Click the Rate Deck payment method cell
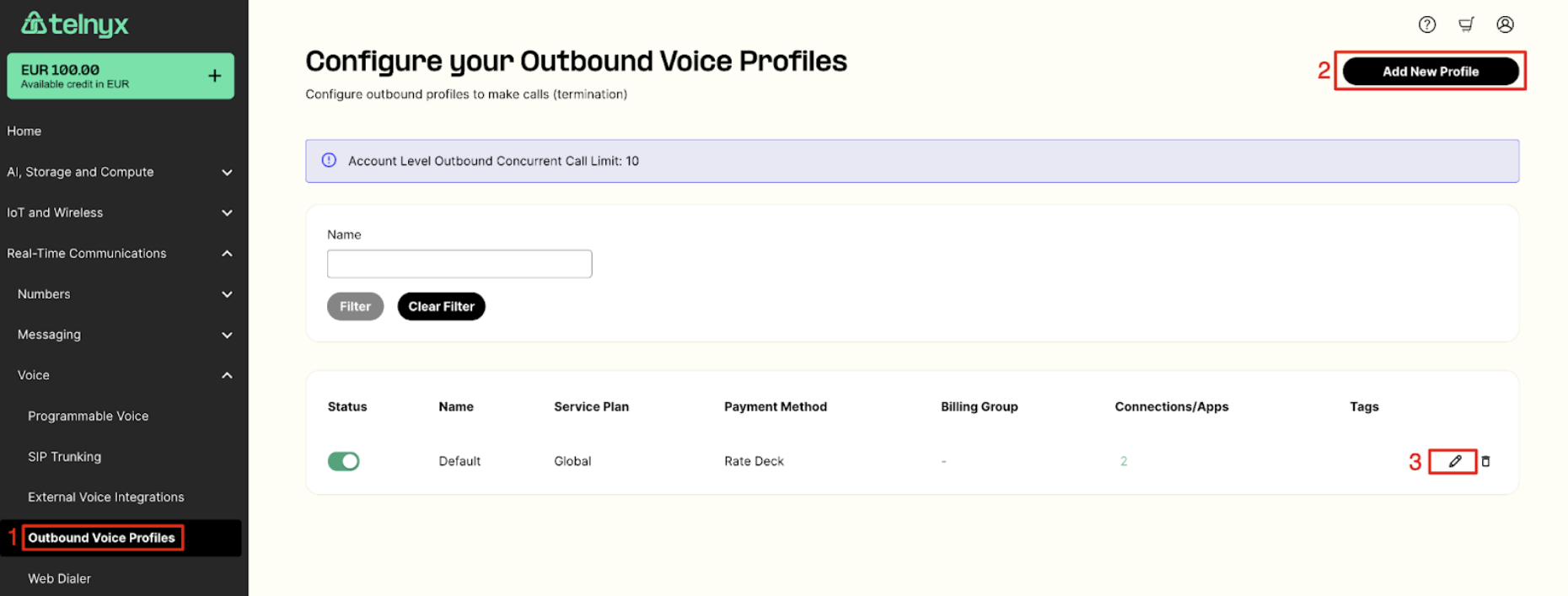 click(754, 461)
